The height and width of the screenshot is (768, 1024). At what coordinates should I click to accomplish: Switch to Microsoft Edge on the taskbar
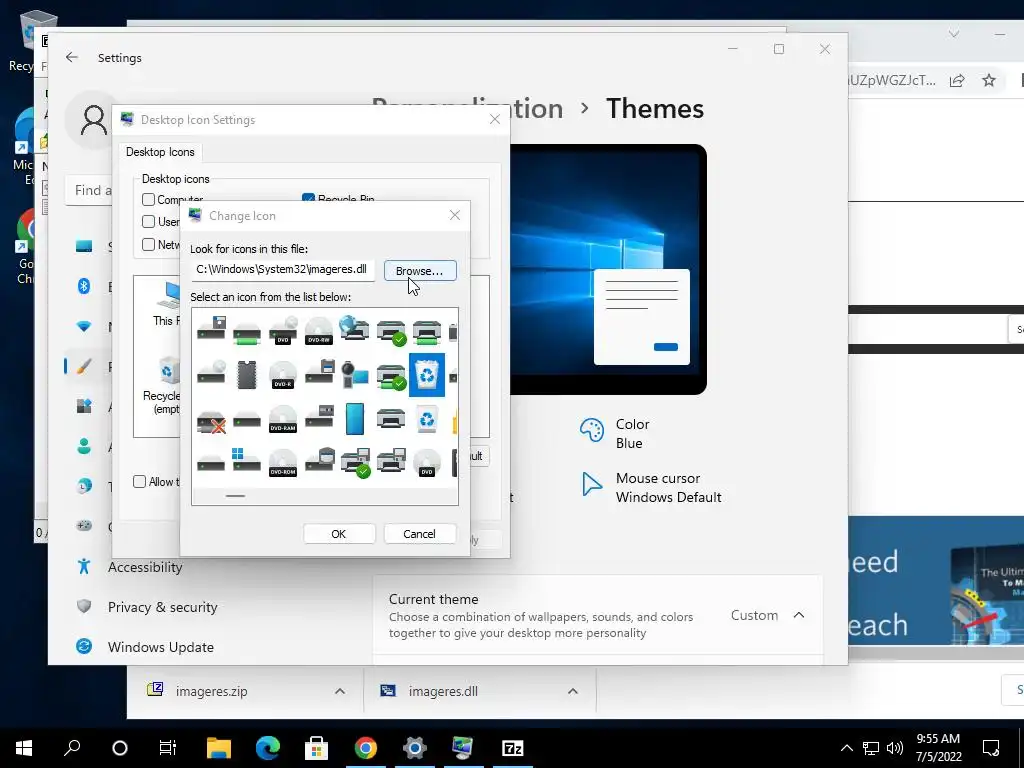pyautogui.click(x=267, y=748)
